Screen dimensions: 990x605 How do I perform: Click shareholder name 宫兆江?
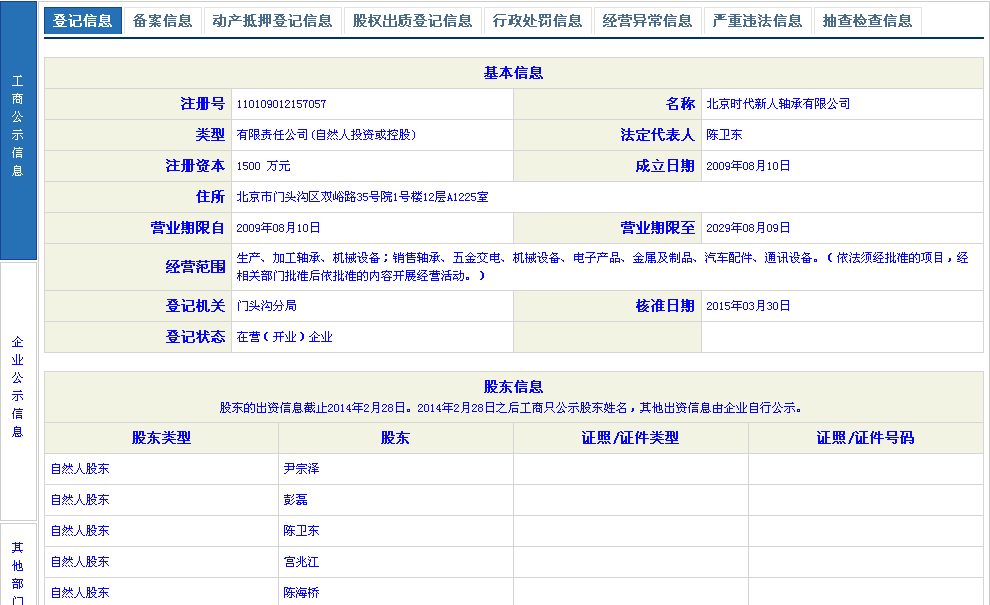pyautogui.click(x=301, y=562)
